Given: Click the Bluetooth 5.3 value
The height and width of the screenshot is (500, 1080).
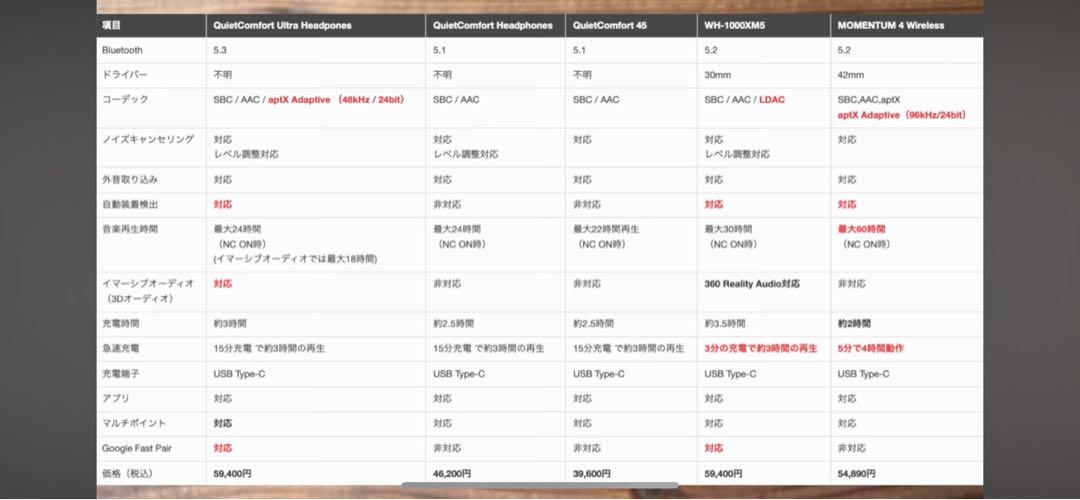Looking at the screenshot, I should [220, 50].
